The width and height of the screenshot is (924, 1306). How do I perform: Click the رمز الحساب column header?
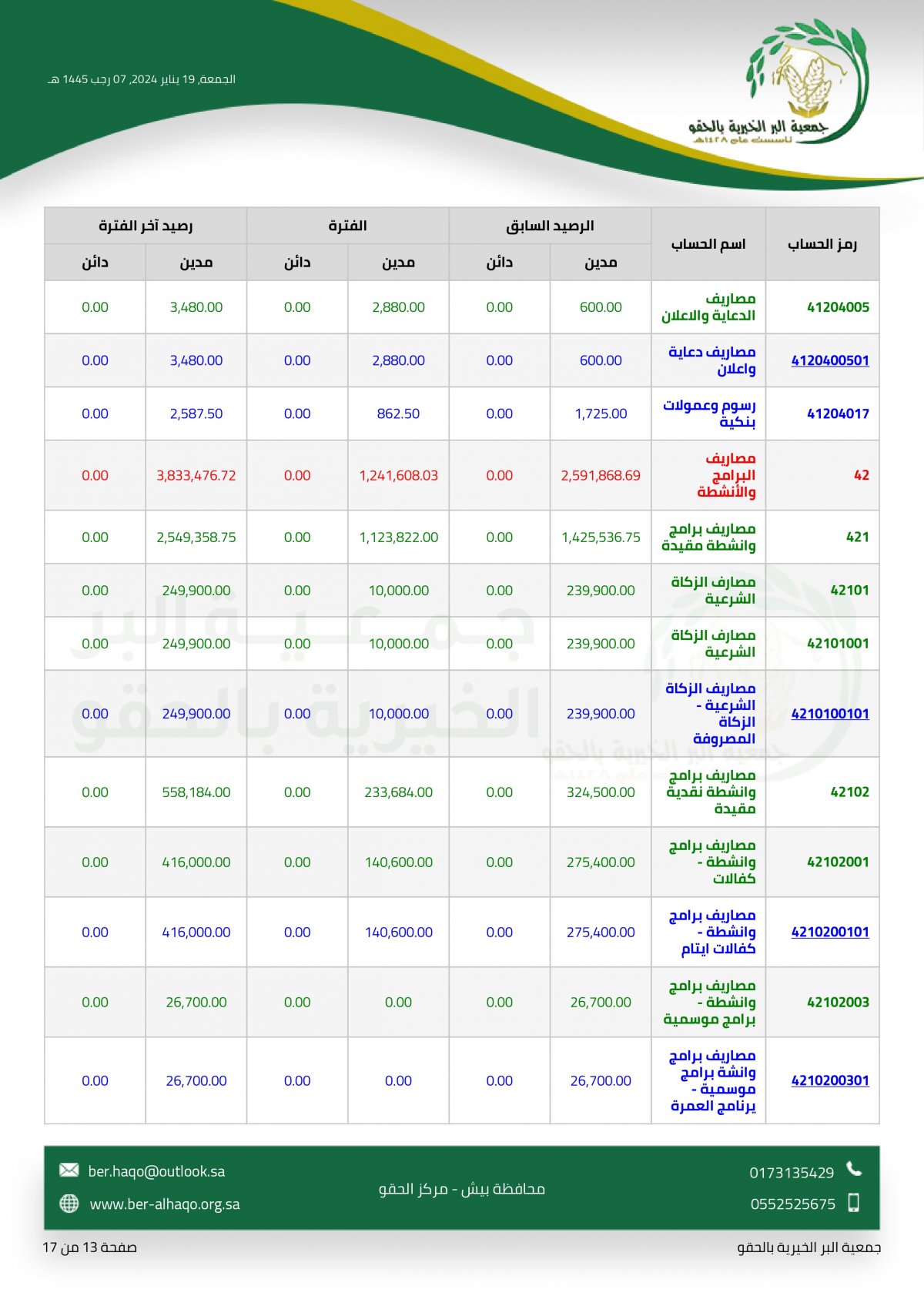pos(822,244)
